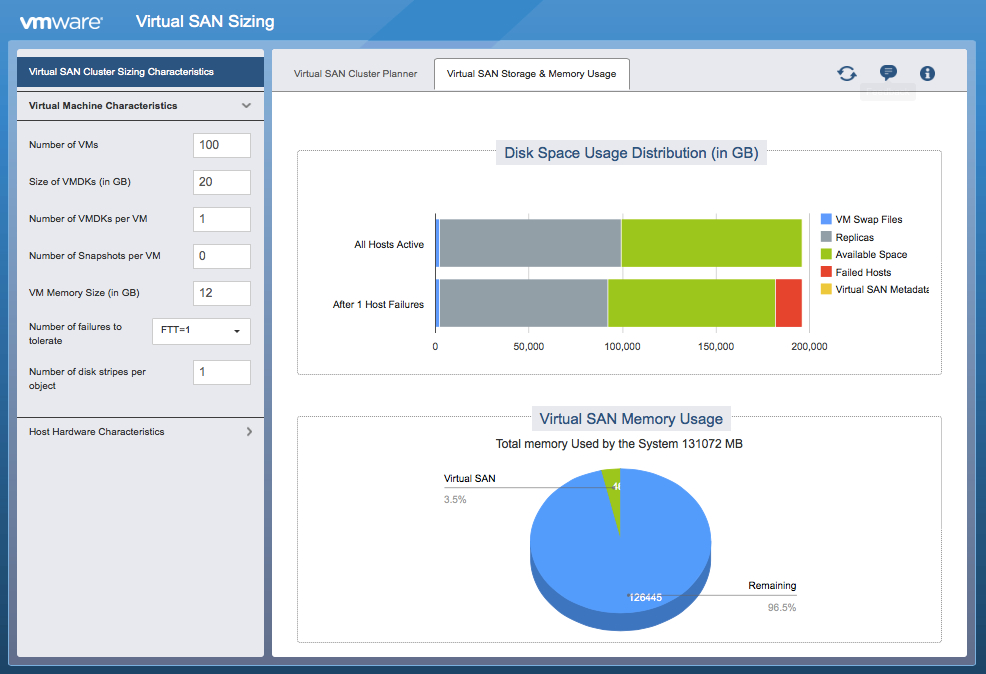Select the Number of VMs input field
Viewport: 986px width, 674px height.
coord(221,145)
